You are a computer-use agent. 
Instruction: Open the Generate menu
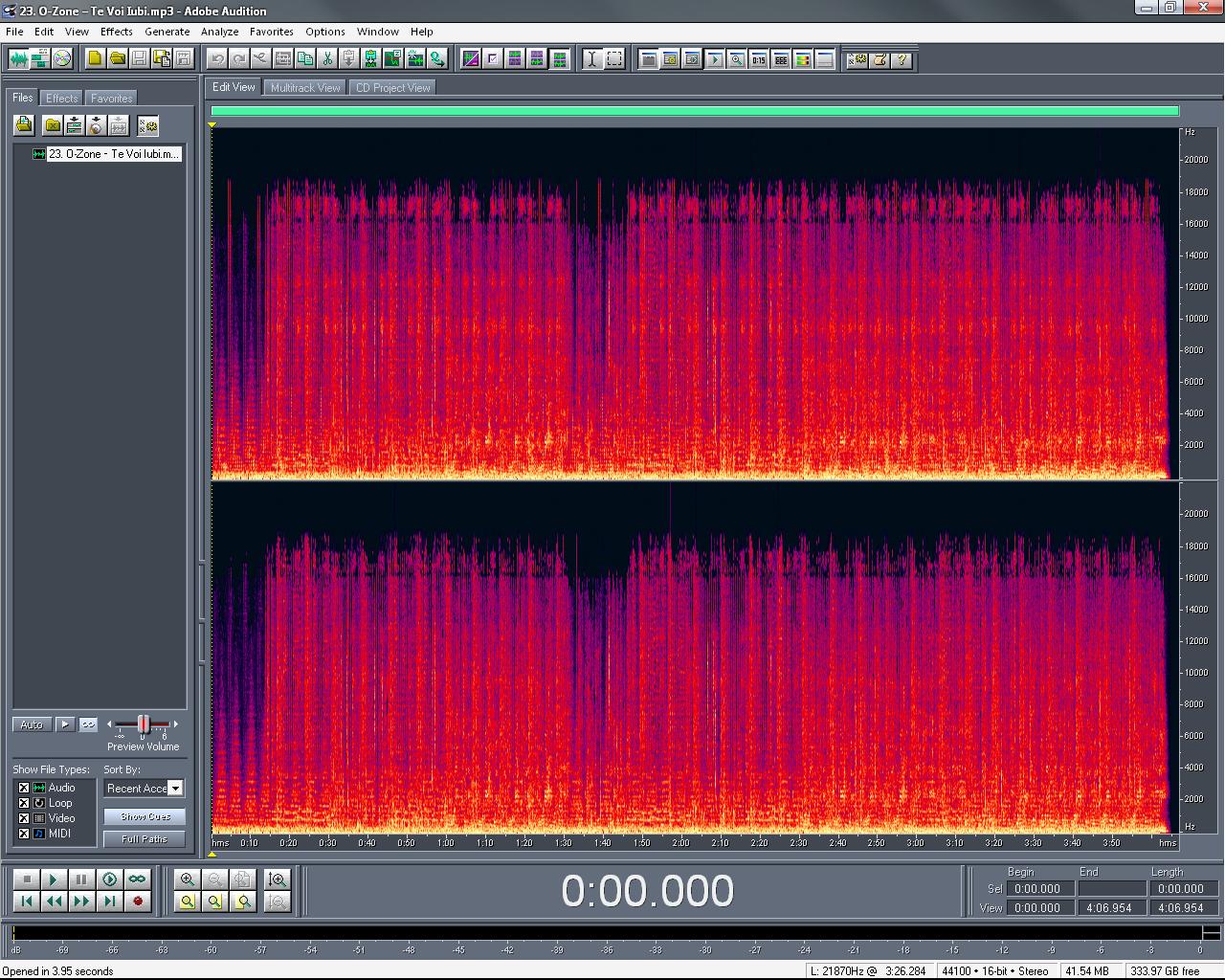(167, 32)
